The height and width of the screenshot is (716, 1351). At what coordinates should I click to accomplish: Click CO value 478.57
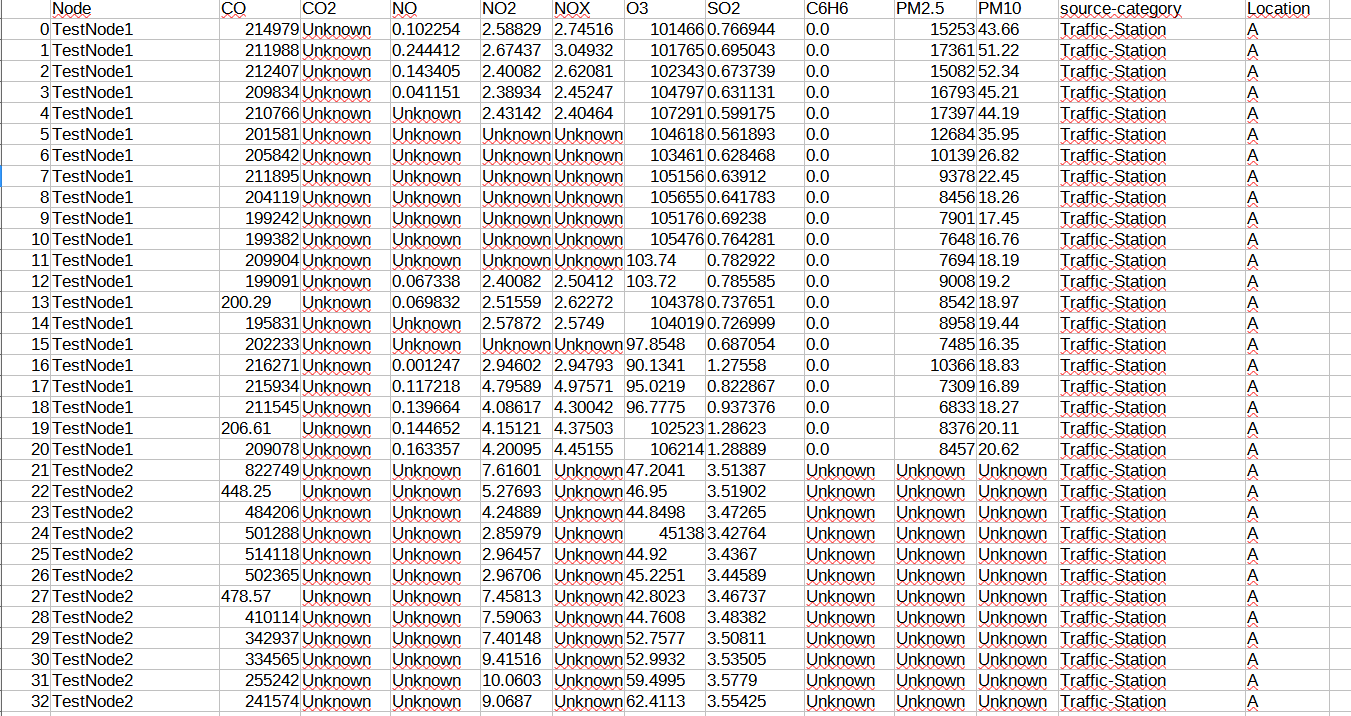[x=259, y=597]
